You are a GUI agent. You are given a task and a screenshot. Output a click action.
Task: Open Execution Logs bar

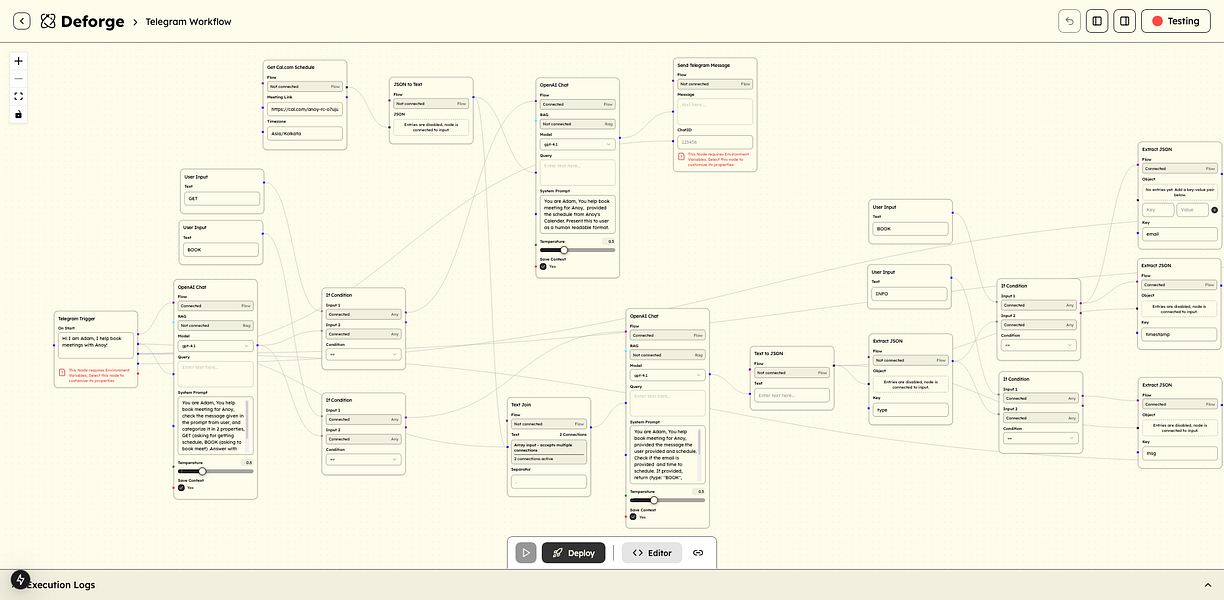(x=612, y=584)
